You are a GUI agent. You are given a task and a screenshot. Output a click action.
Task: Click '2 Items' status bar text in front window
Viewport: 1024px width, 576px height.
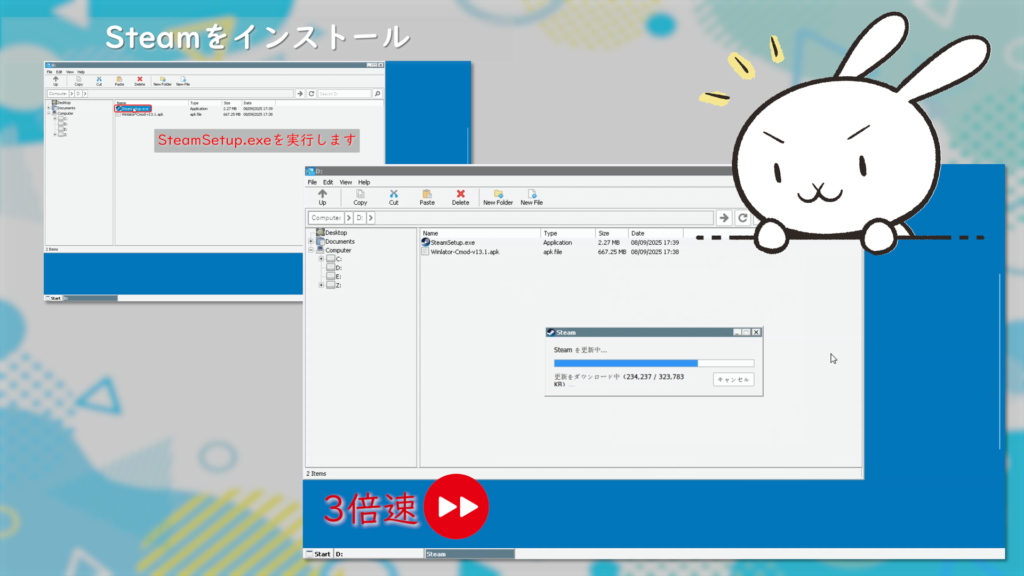click(316, 473)
